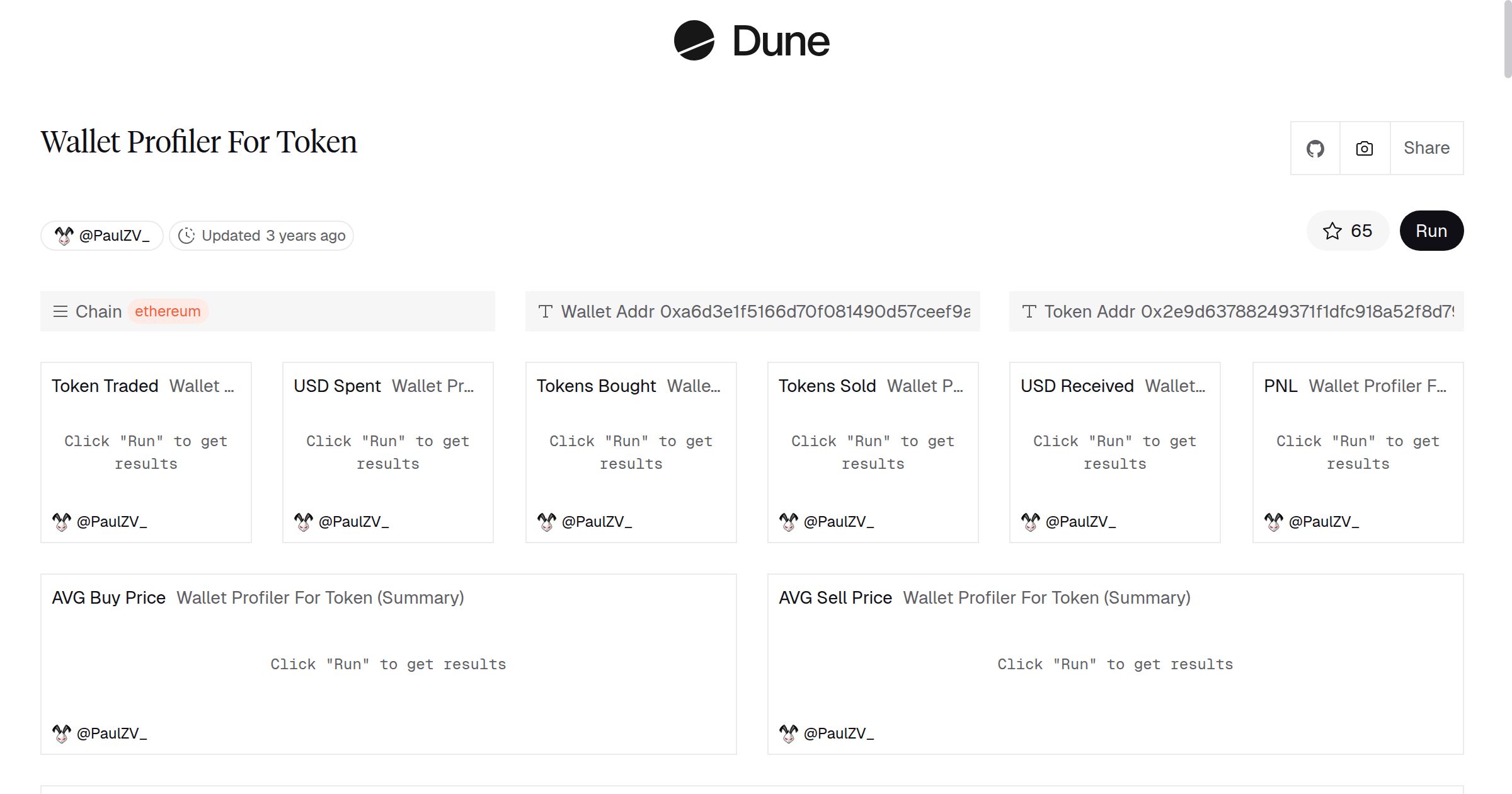Click the clock icon beside the update timestamp

[x=187, y=235]
